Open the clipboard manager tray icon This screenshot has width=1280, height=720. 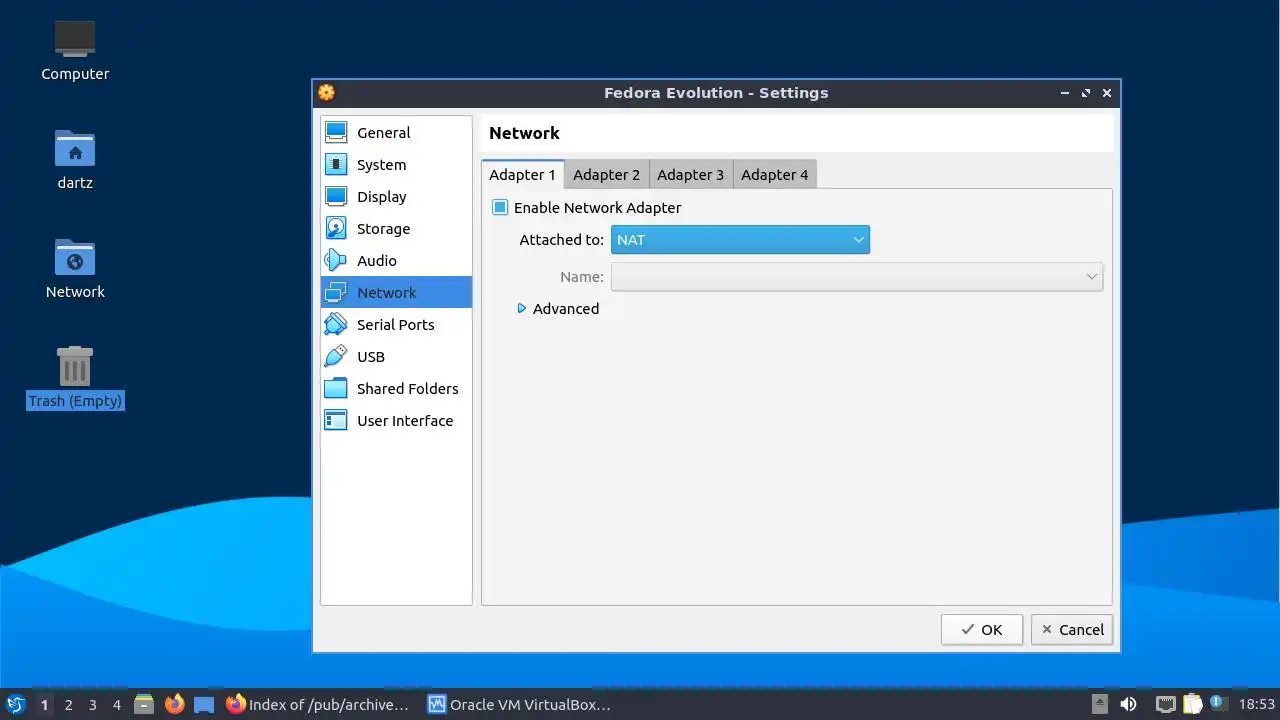point(1192,705)
